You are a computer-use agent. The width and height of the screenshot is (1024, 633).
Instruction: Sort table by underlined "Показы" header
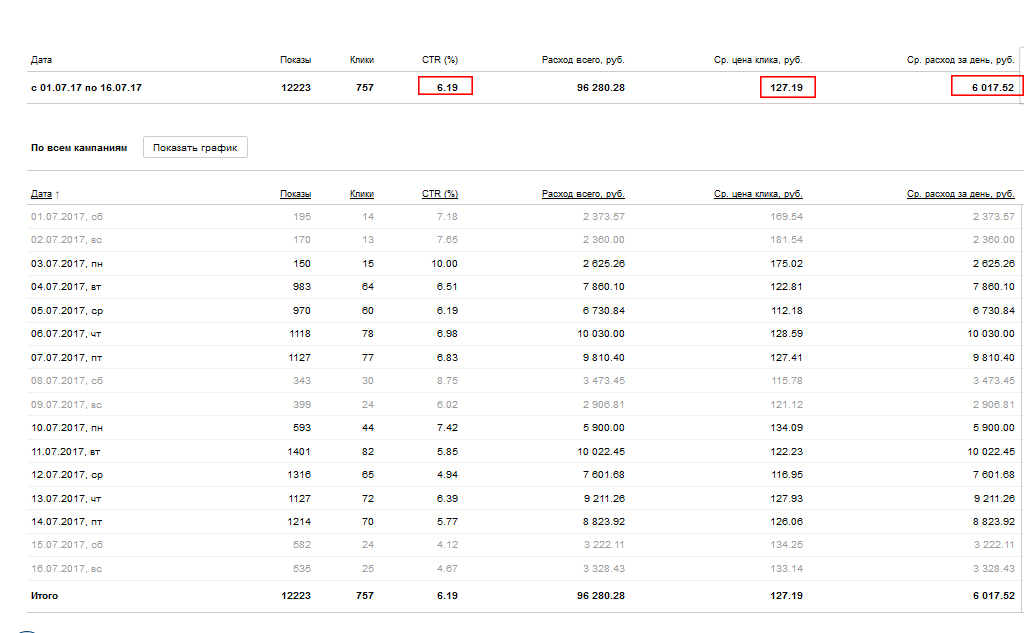click(x=295, y=194)
